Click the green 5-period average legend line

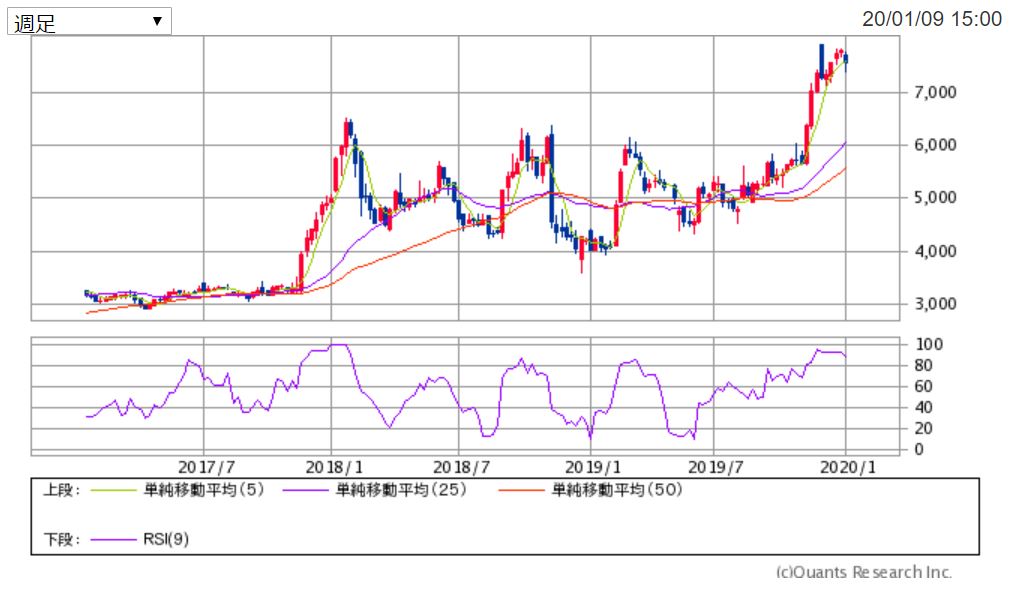(x=113, y=491)
